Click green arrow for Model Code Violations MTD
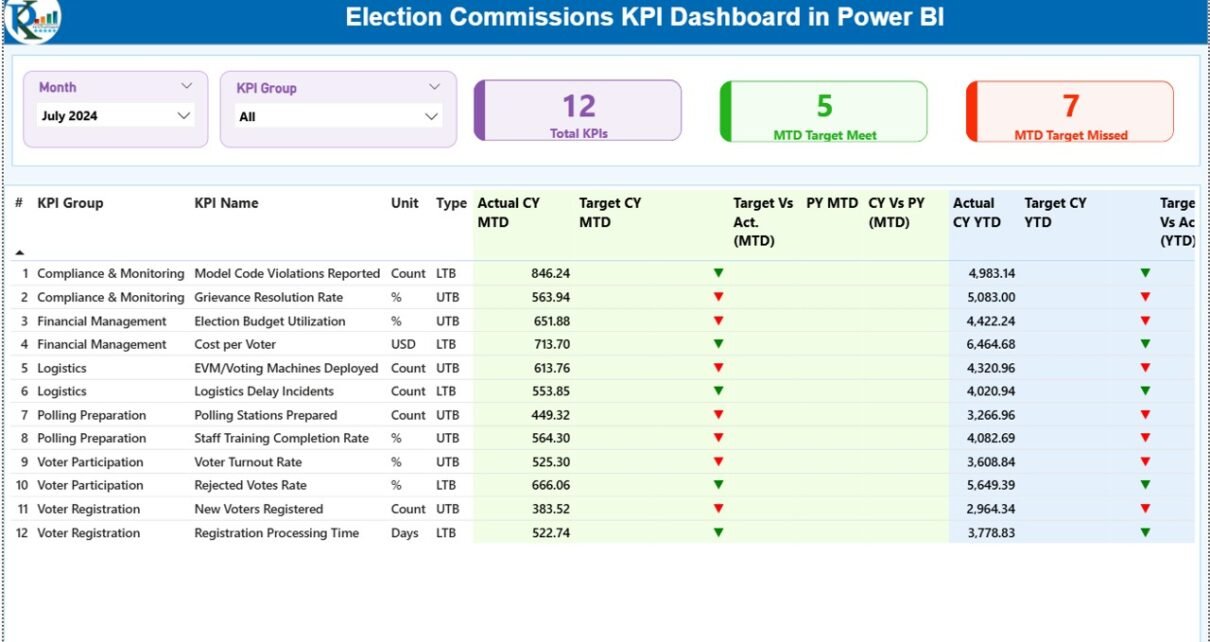The height and width of the screenshot is (642, 1210). pos(718,273)
